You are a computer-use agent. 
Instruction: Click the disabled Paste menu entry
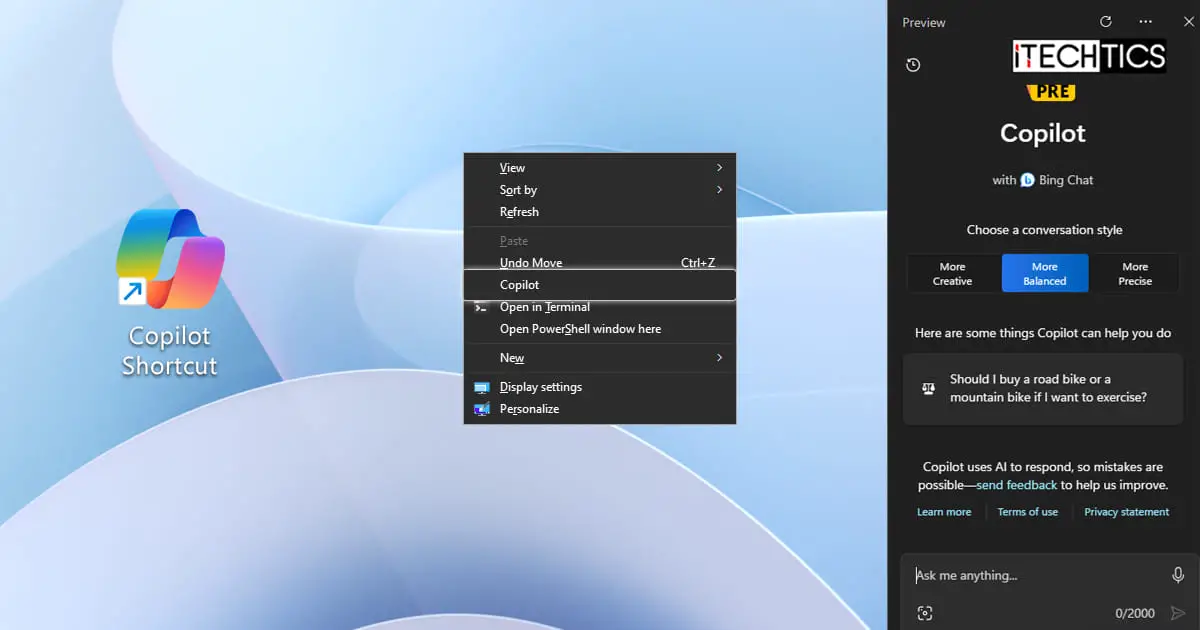[600, 241]
